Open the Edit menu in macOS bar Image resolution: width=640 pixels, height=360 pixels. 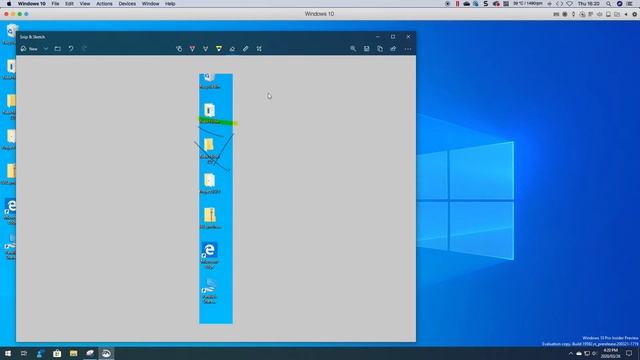coord(69,4)
